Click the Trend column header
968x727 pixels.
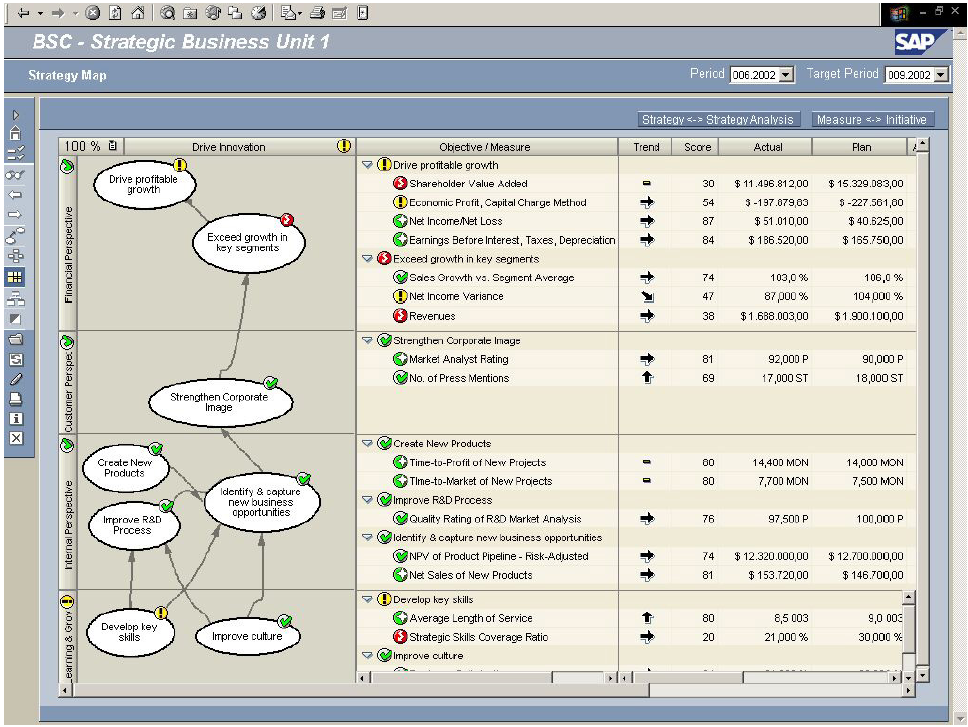click(x=646, y=147)
